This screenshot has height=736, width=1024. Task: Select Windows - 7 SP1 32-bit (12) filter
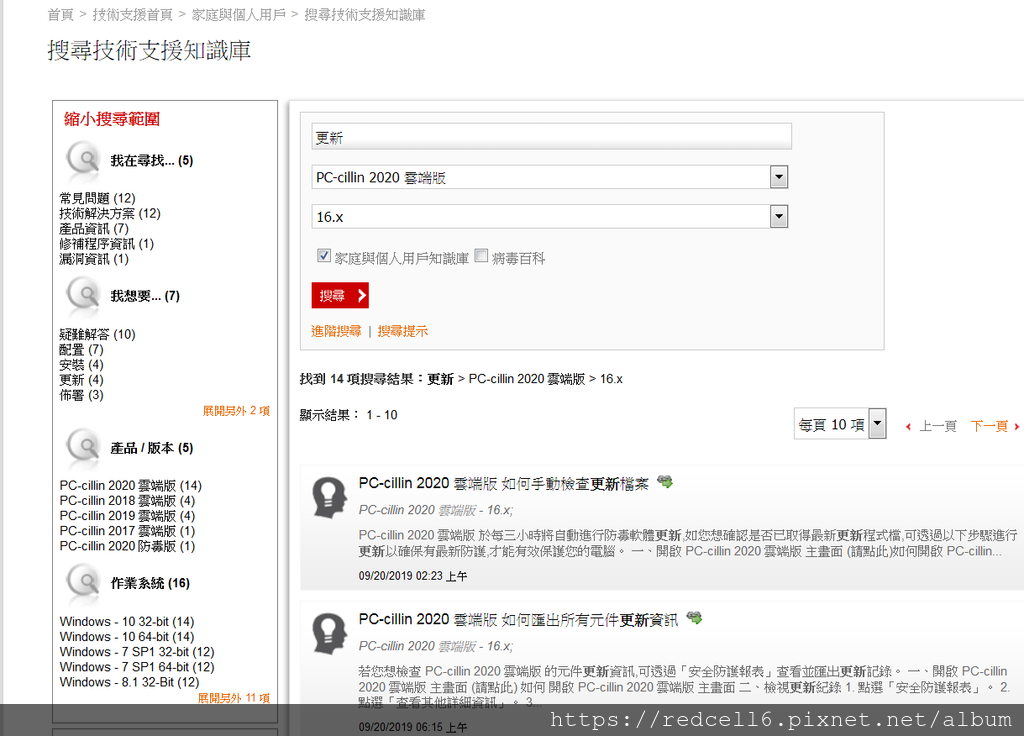tap(137, 652)
